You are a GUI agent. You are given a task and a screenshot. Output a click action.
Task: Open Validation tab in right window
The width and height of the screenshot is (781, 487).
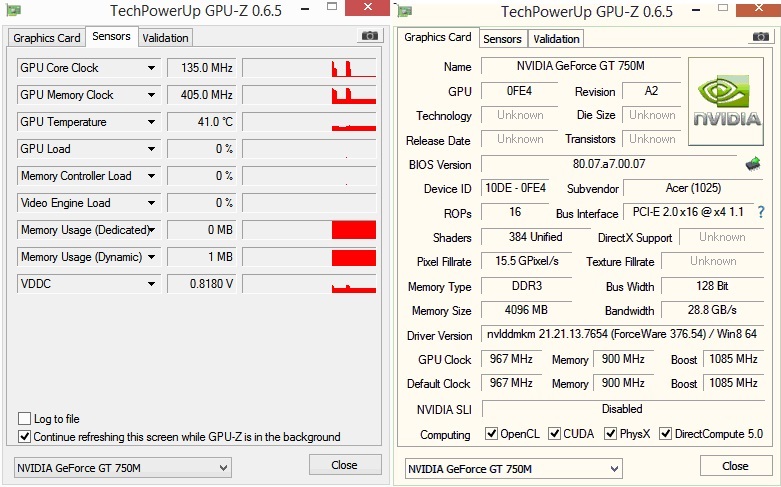pyautogui.click(x=556, y=39)
